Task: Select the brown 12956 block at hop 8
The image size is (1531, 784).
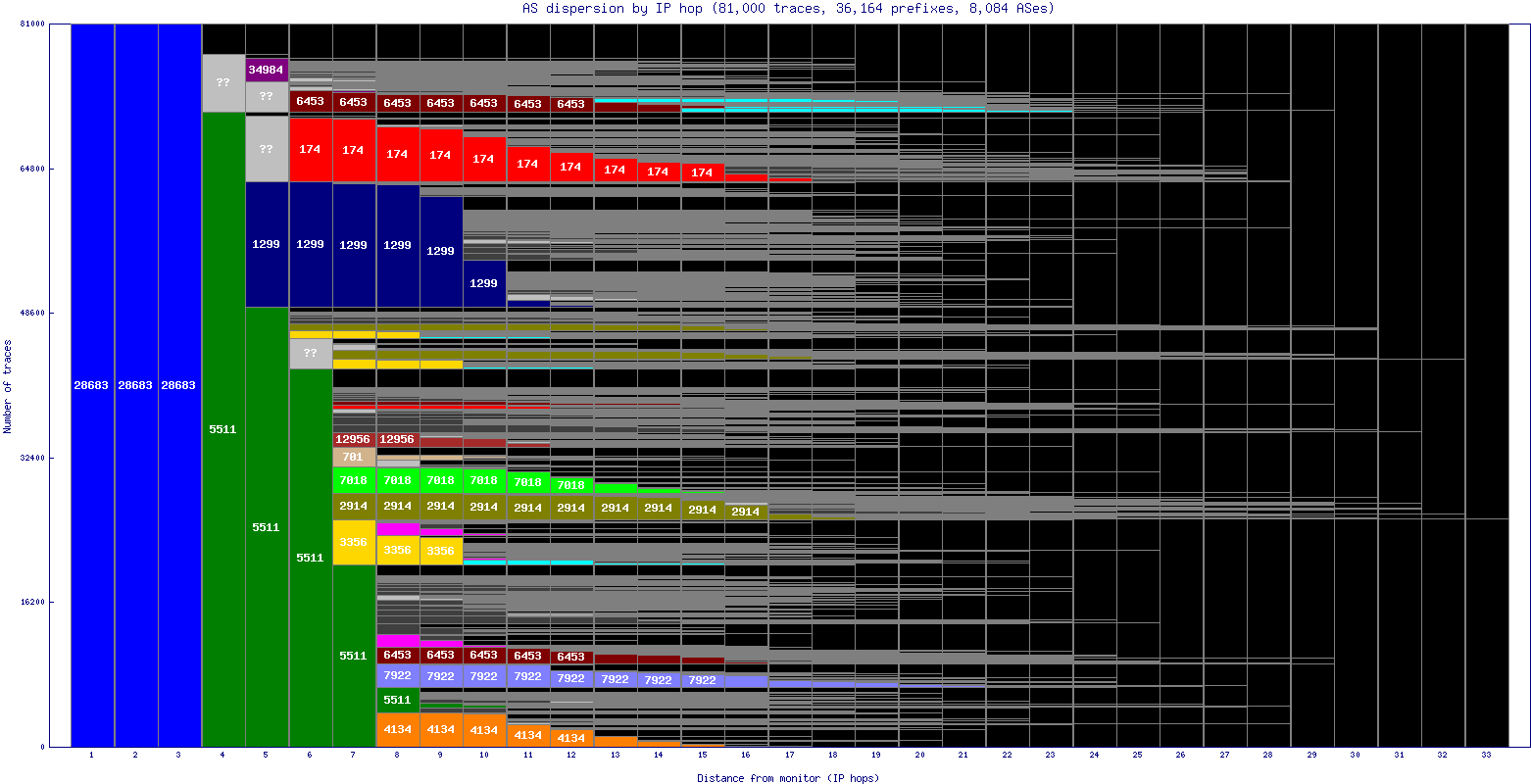Action: 398,439
